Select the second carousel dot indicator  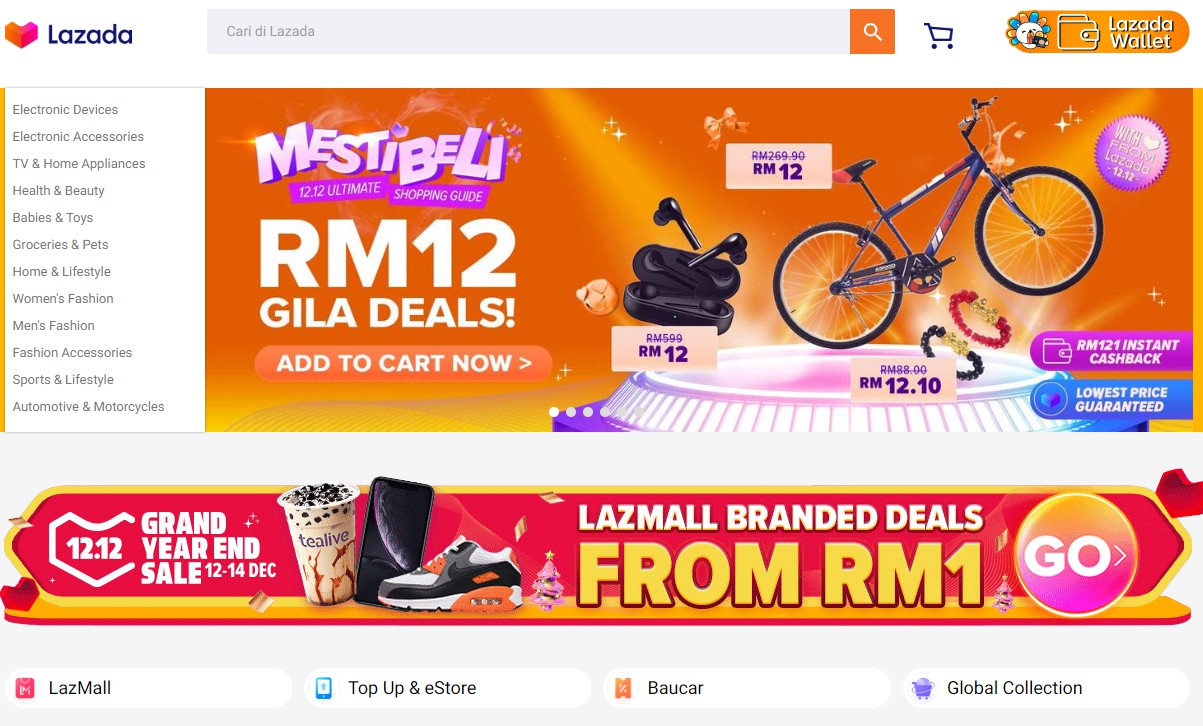pyautogui.click(x=571, y=412)
